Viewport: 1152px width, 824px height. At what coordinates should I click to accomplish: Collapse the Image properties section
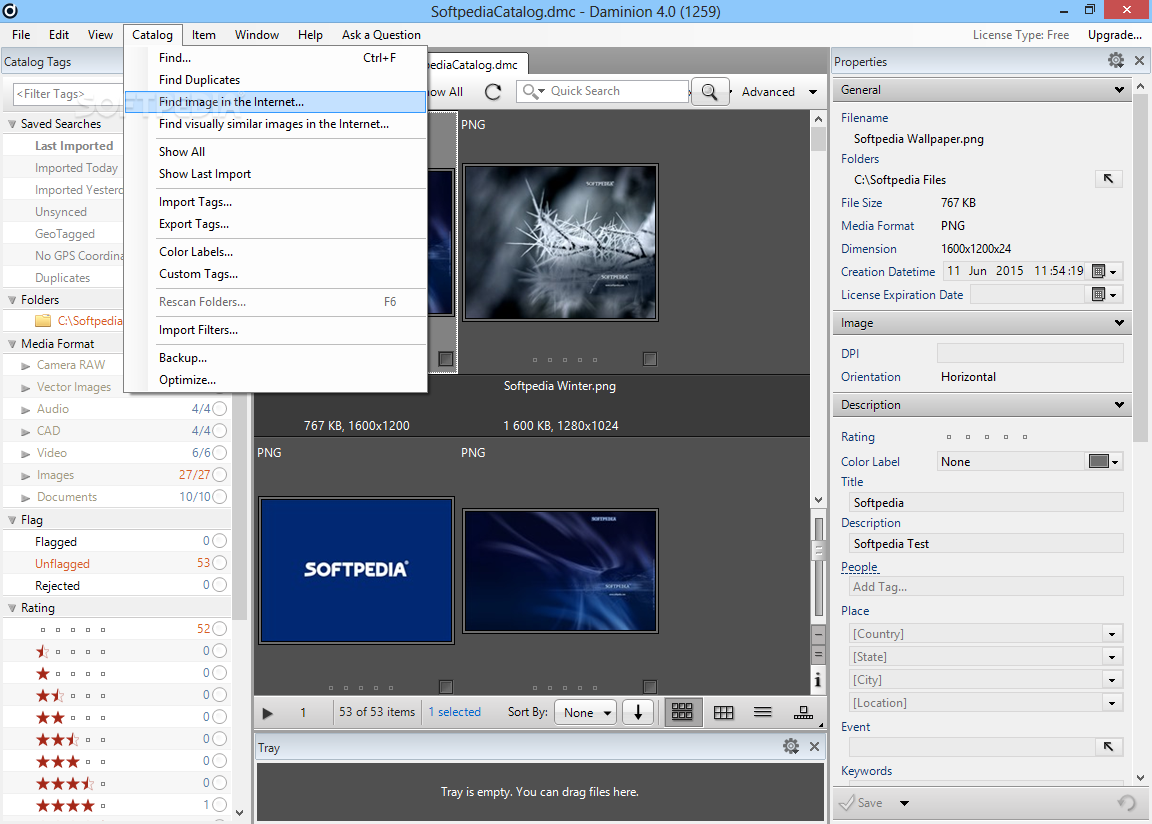click(1119, 322)
